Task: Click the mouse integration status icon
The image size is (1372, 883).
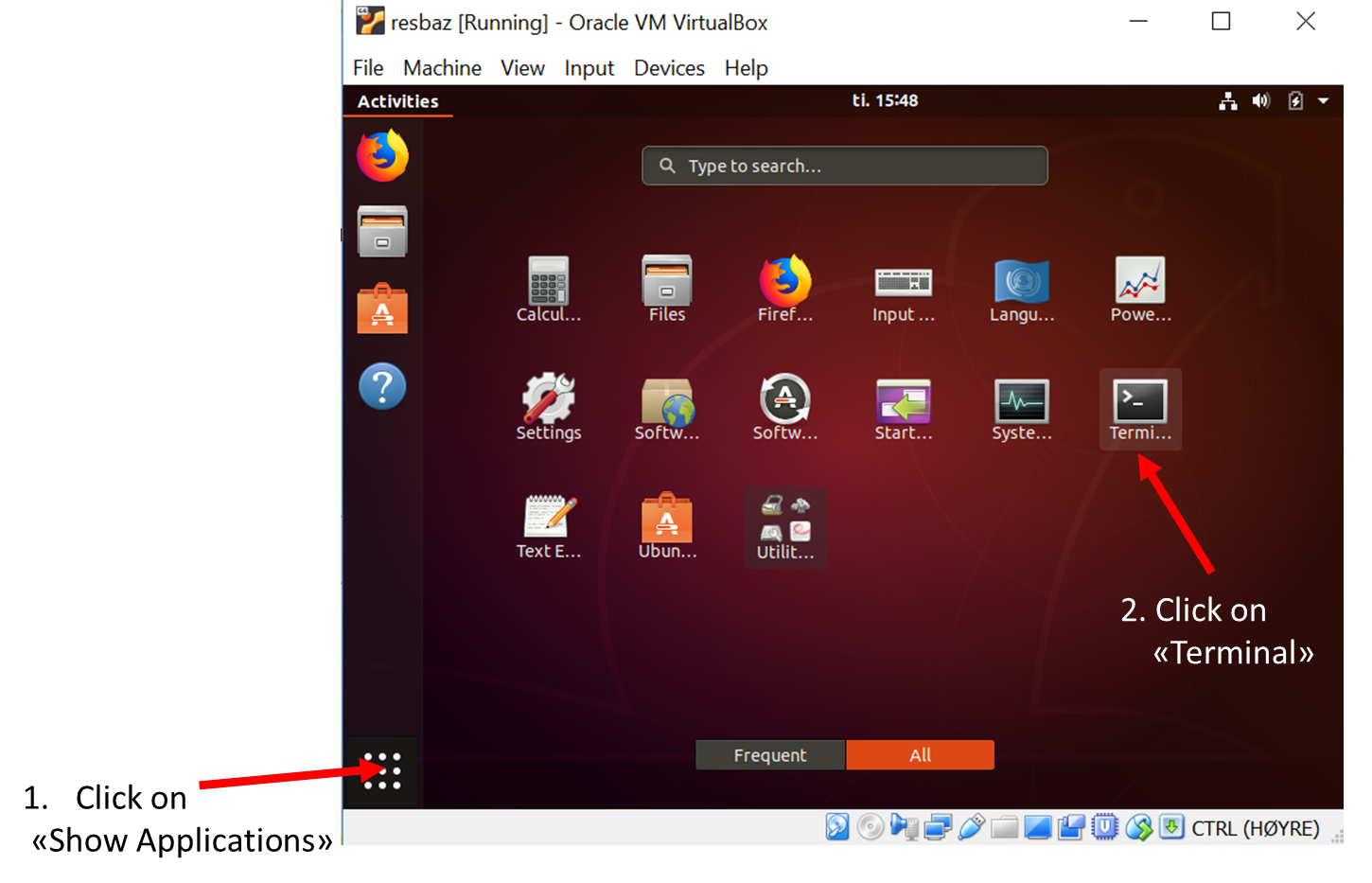Action: [1138, 828]
